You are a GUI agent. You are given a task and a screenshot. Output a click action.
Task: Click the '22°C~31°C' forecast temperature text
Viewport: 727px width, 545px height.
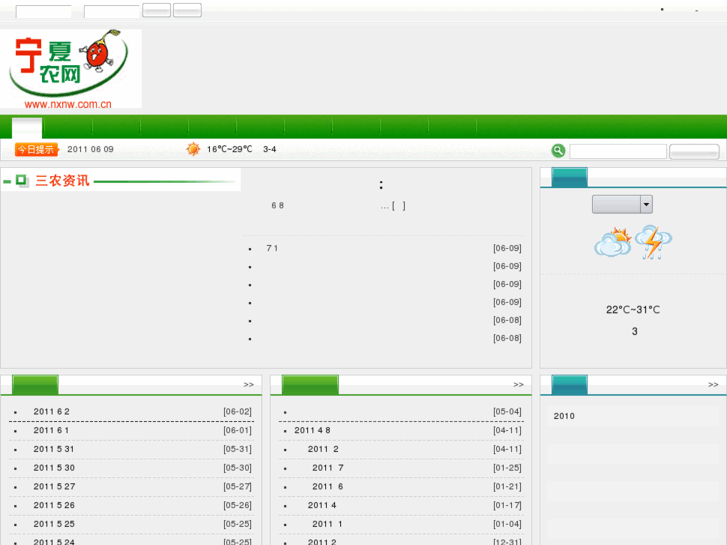tap(633, 310)
